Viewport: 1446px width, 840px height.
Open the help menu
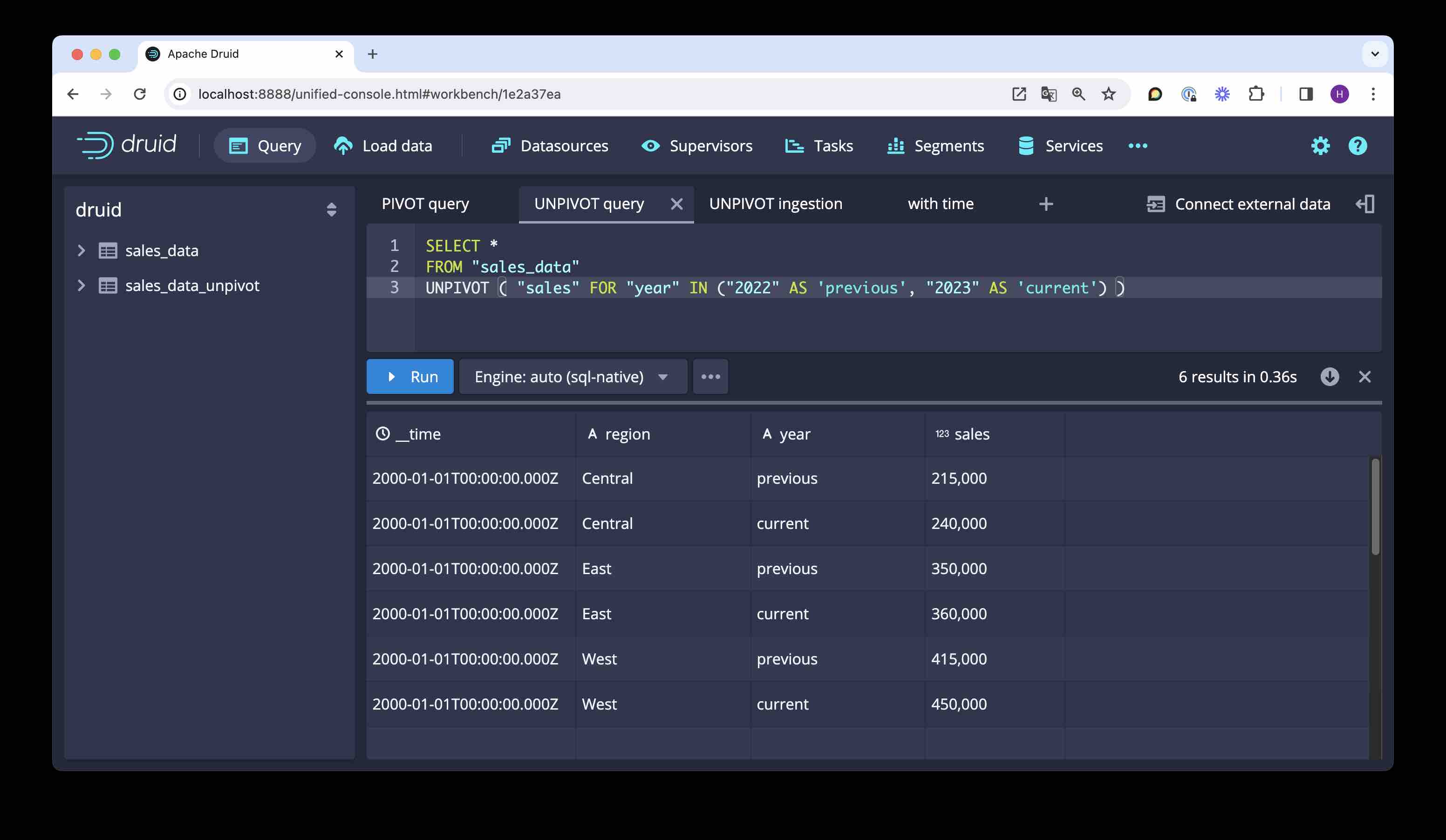pyautogui.click(x=1357, y=146)
